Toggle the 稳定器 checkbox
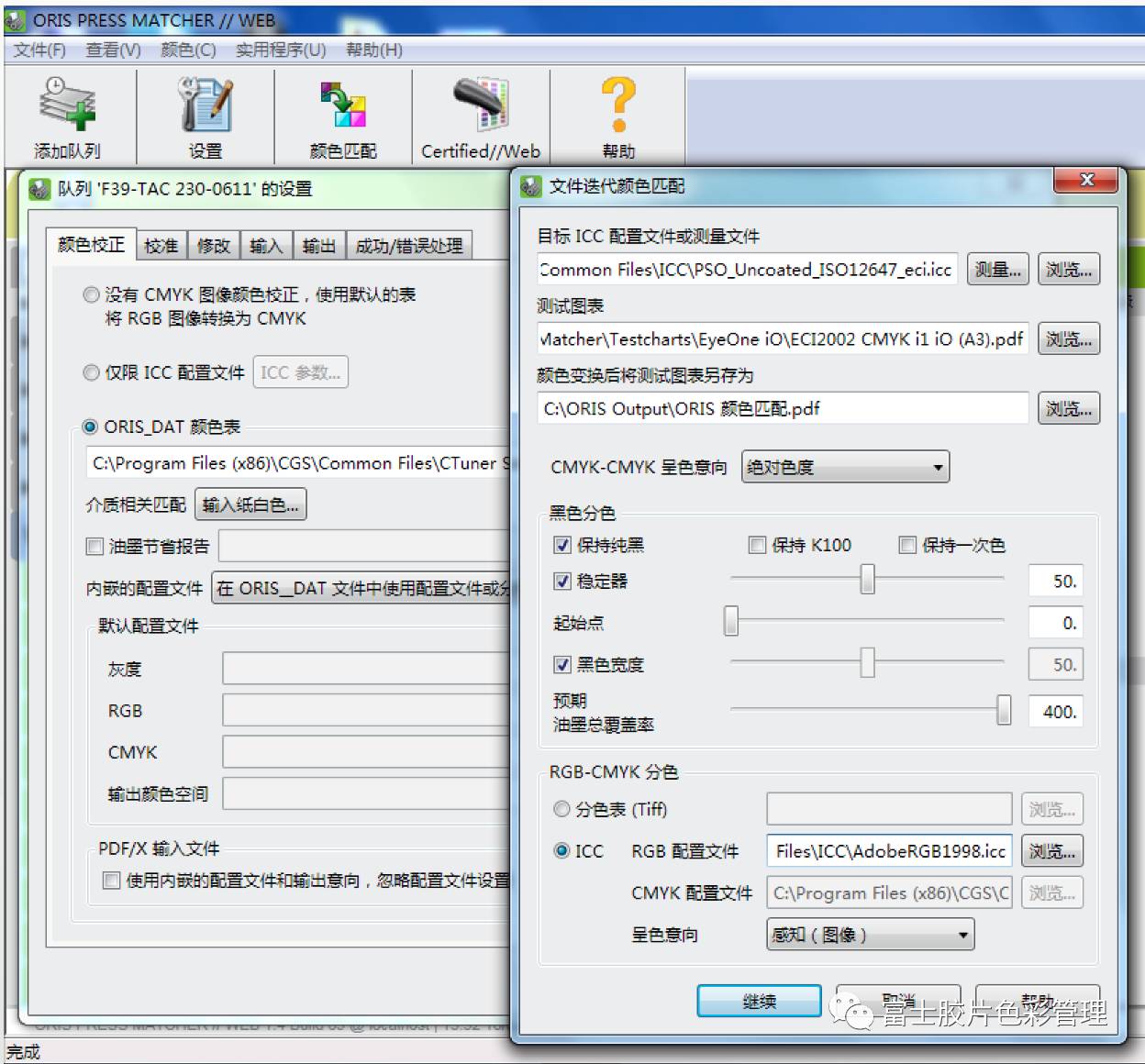The height and width of the screenshot is (1064, 1145). coord(562,581)
